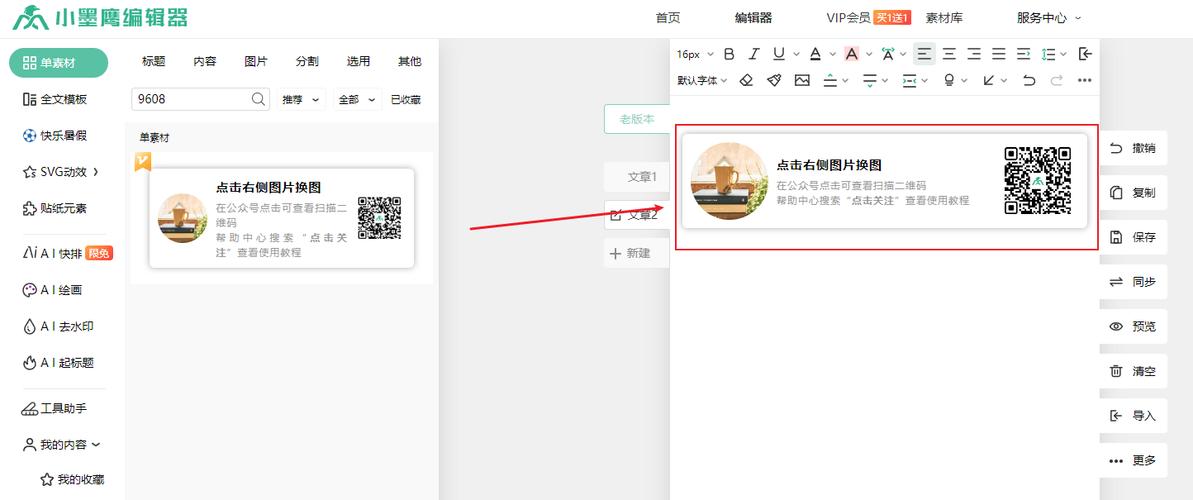Enable center text alignment

[949, 54]
